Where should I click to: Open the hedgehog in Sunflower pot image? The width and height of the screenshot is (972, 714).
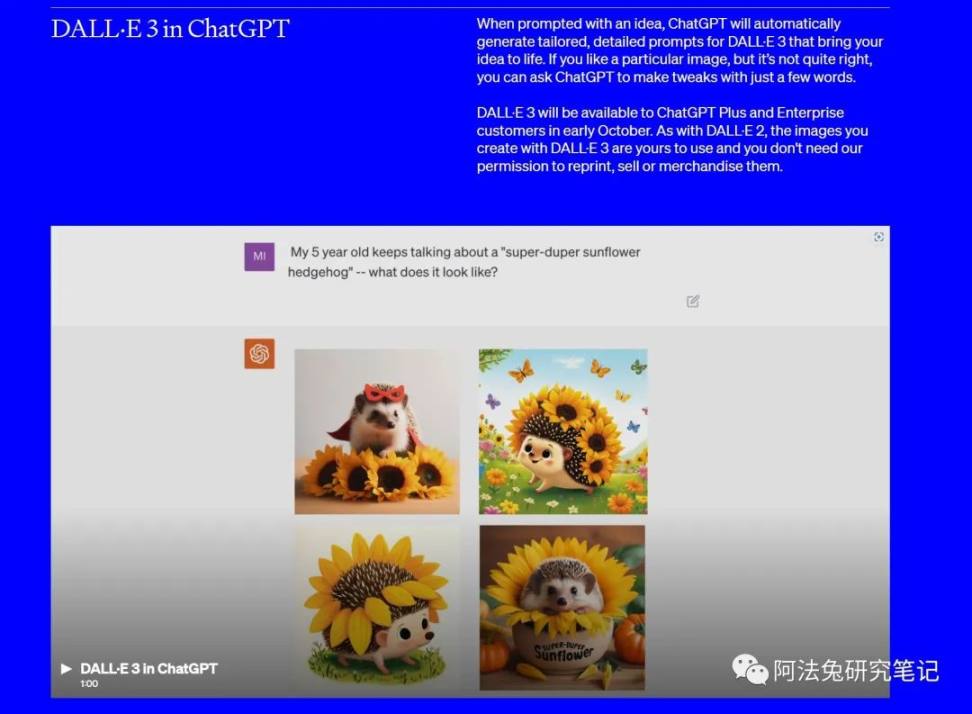coord(562,608)
